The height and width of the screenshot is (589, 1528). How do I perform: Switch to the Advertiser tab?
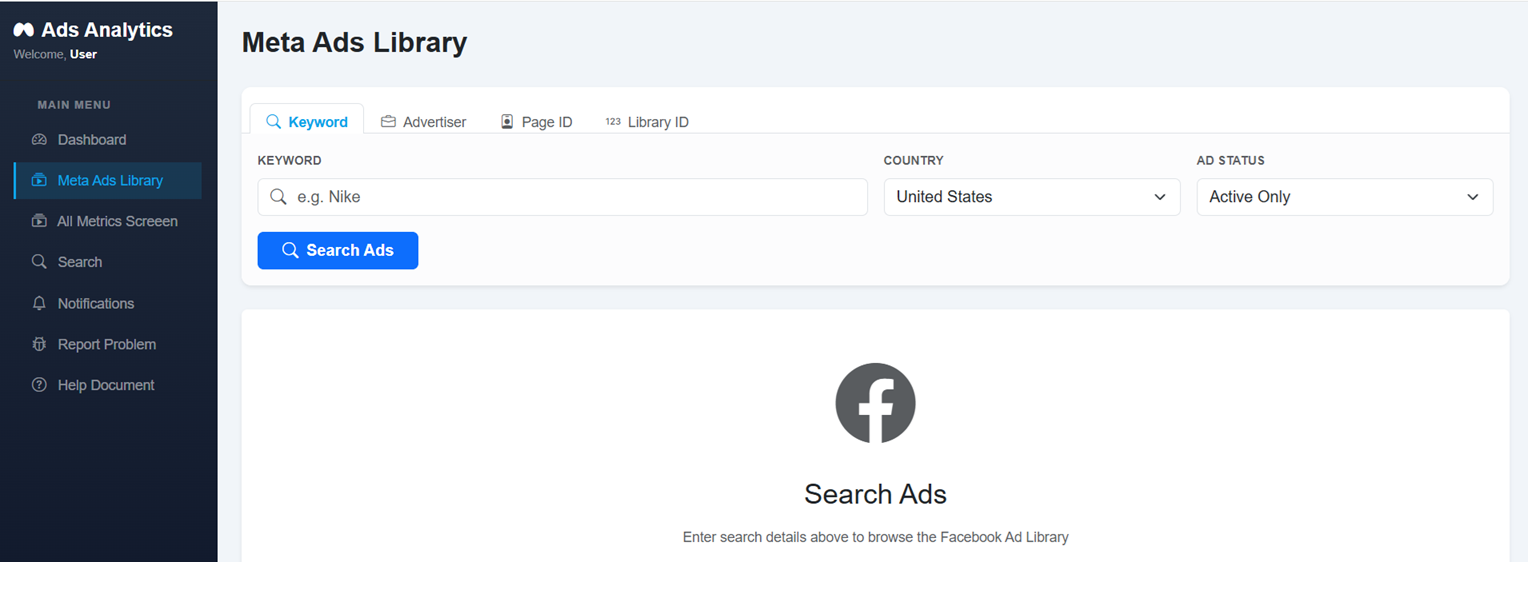[x=424, y=121]
